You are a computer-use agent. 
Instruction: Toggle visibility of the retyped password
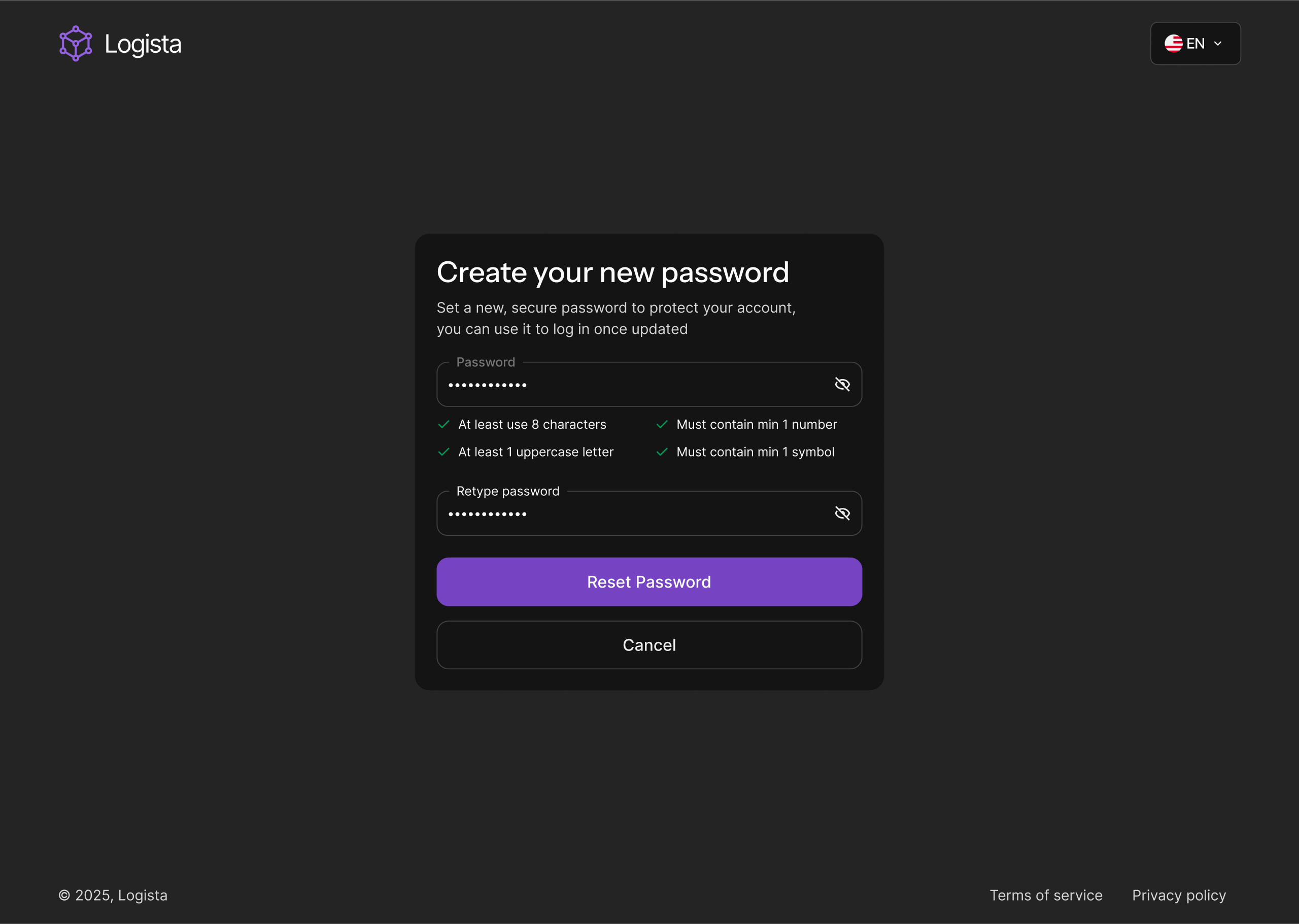coord(842,513)
